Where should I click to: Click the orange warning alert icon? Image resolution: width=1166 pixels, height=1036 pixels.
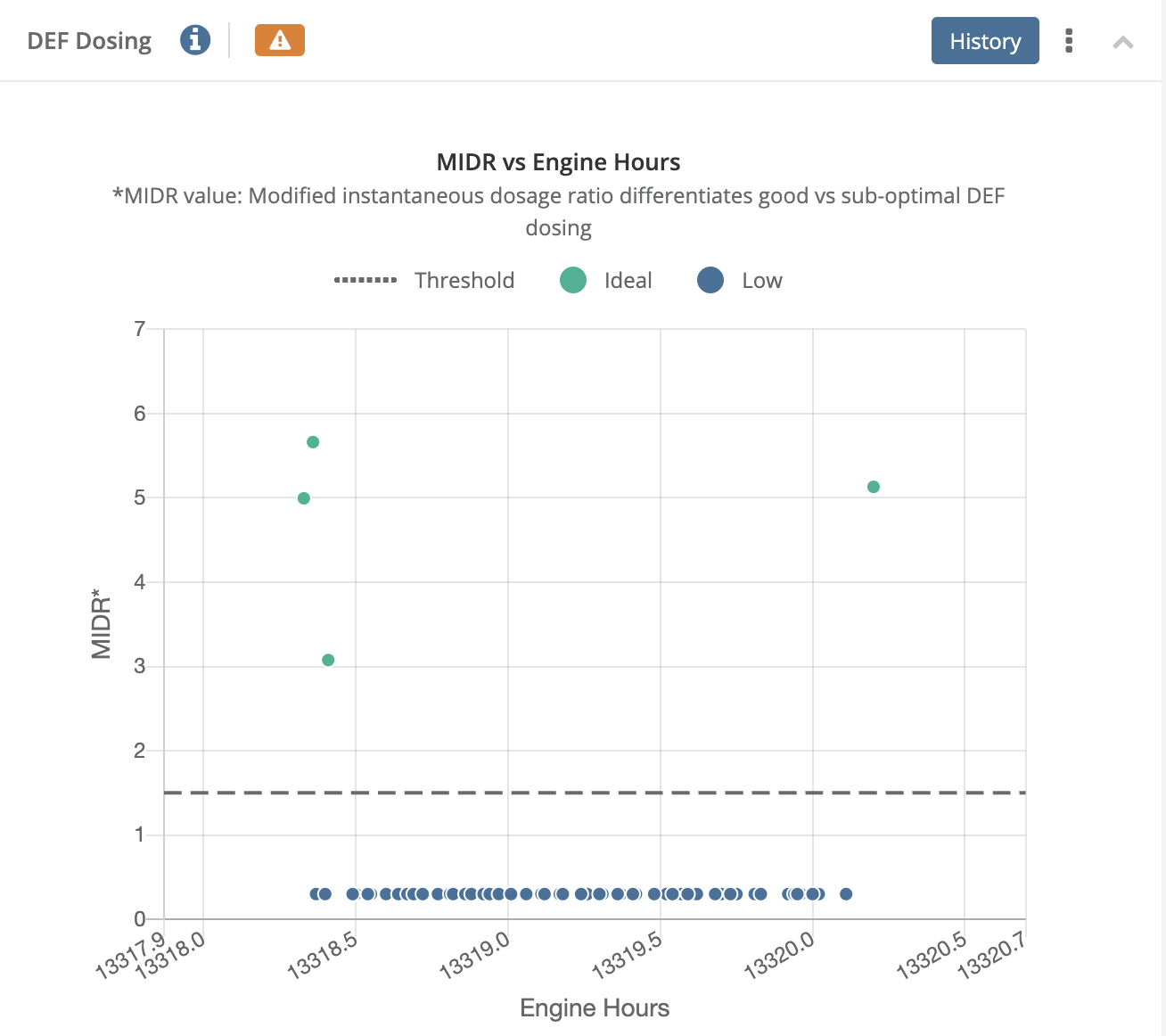coord(280,40)
